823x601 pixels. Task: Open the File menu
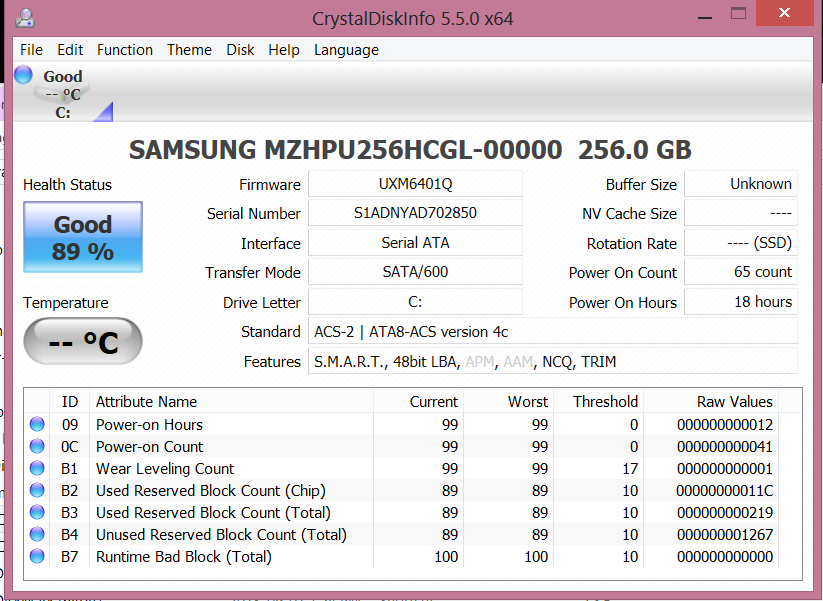click(x=31, y=50)
